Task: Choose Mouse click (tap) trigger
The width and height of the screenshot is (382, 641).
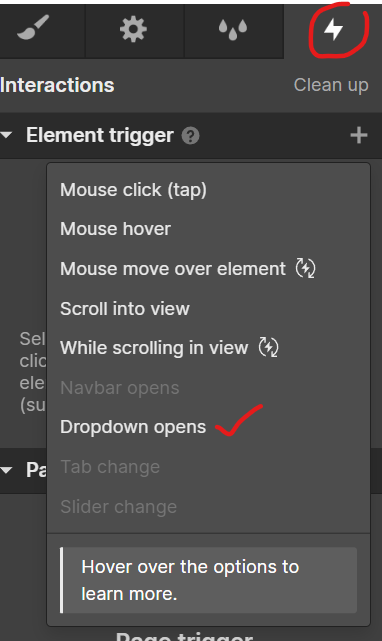Action: pos(133,190)
